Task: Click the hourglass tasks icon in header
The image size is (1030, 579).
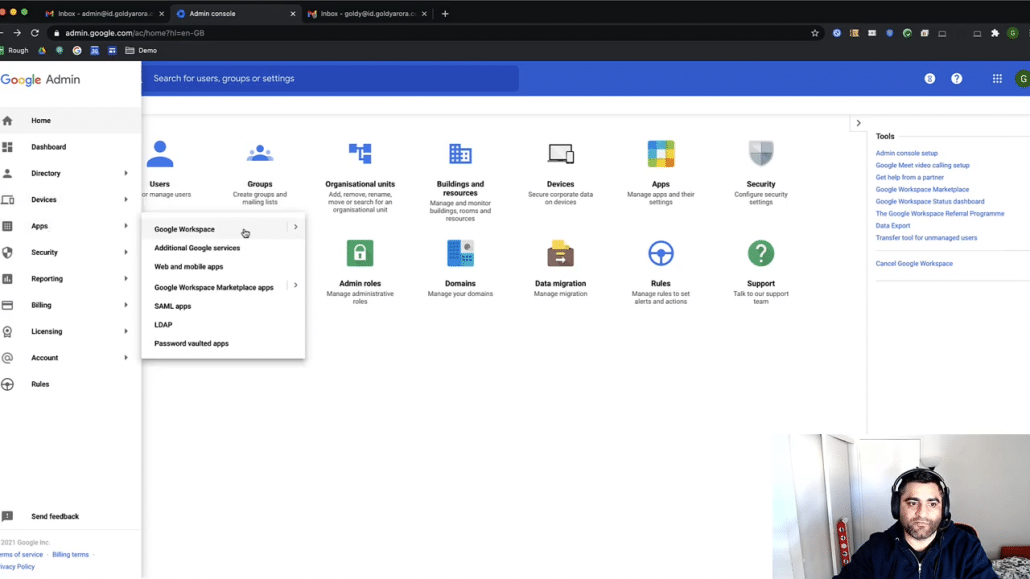Action: click(929, 78)
